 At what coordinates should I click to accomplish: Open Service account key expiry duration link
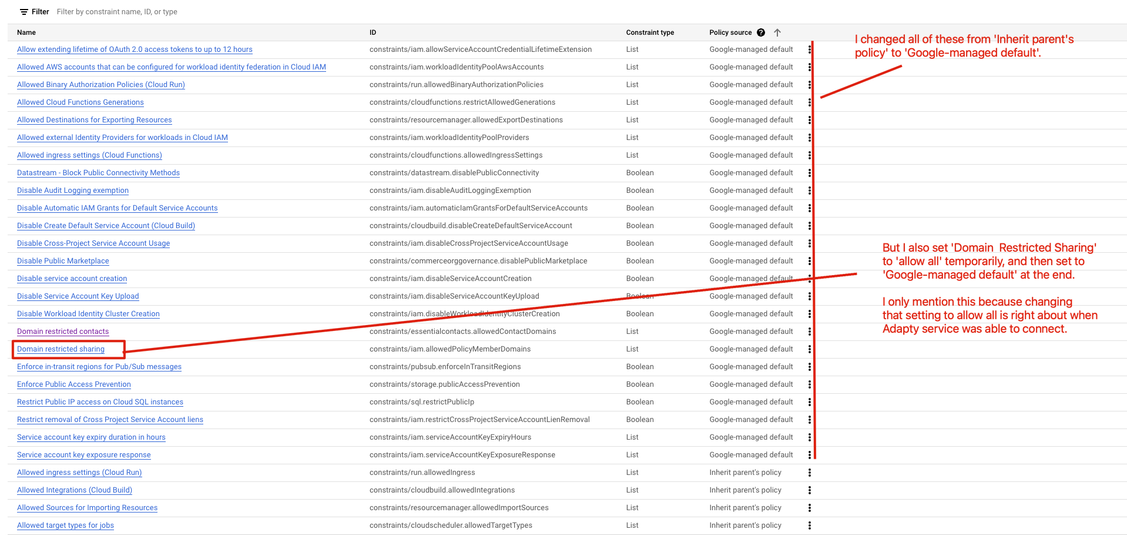coord(91,436)
